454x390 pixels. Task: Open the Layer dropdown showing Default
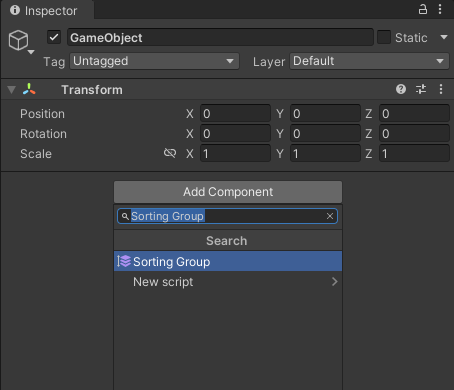click(x=369, y=61)
